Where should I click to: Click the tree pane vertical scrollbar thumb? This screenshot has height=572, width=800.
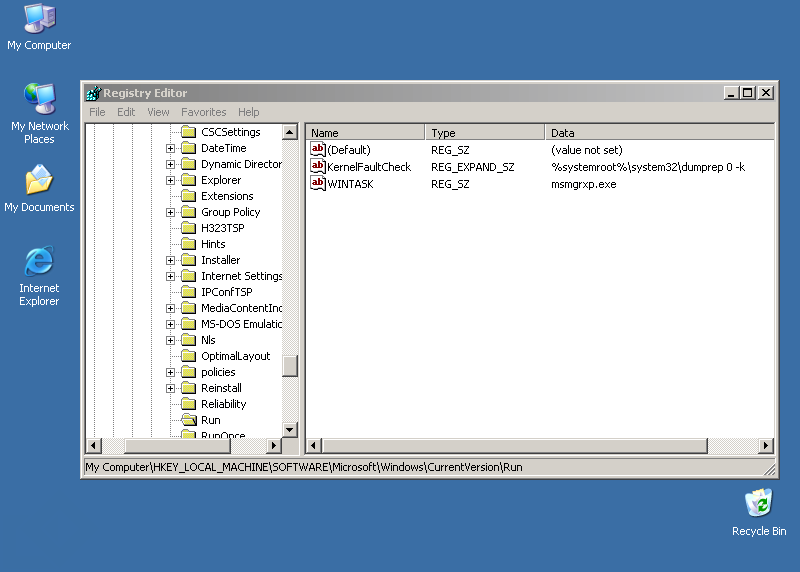pyautogui.click(x=290, y=366)
